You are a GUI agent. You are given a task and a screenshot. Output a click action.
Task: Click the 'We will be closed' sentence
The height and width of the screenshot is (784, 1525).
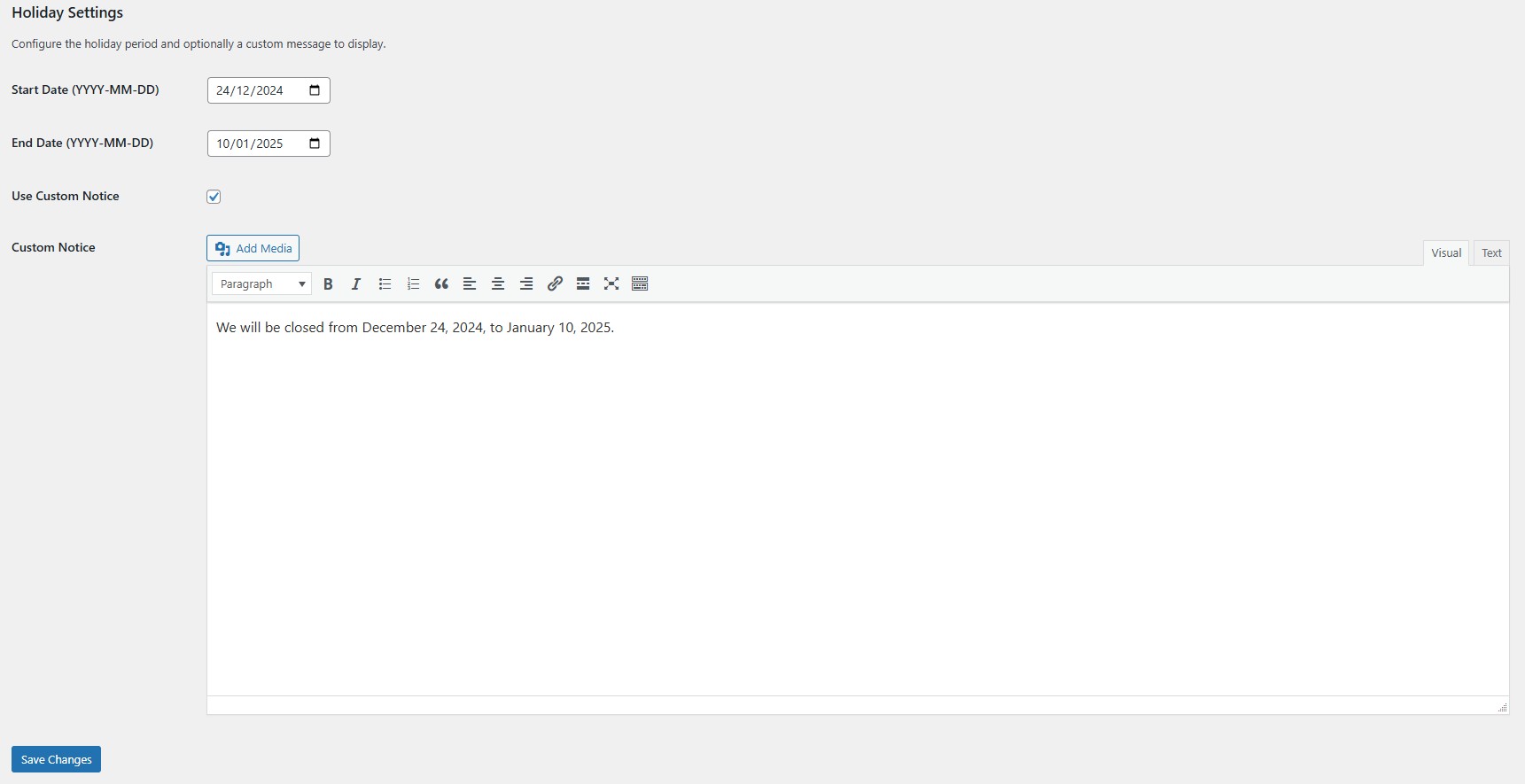click(415, 328)
